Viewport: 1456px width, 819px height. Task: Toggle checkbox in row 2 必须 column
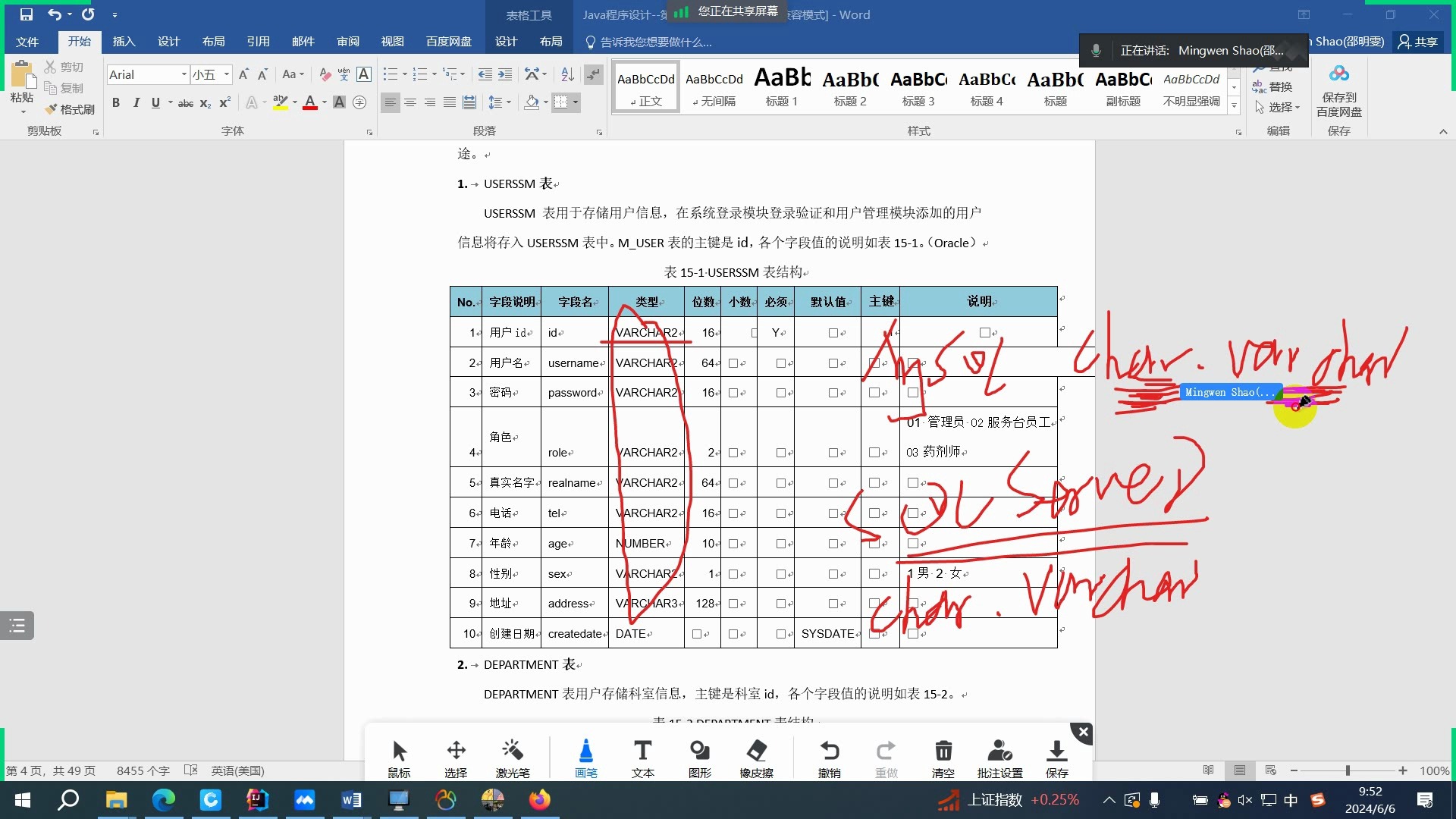click(x=777, y=362)
